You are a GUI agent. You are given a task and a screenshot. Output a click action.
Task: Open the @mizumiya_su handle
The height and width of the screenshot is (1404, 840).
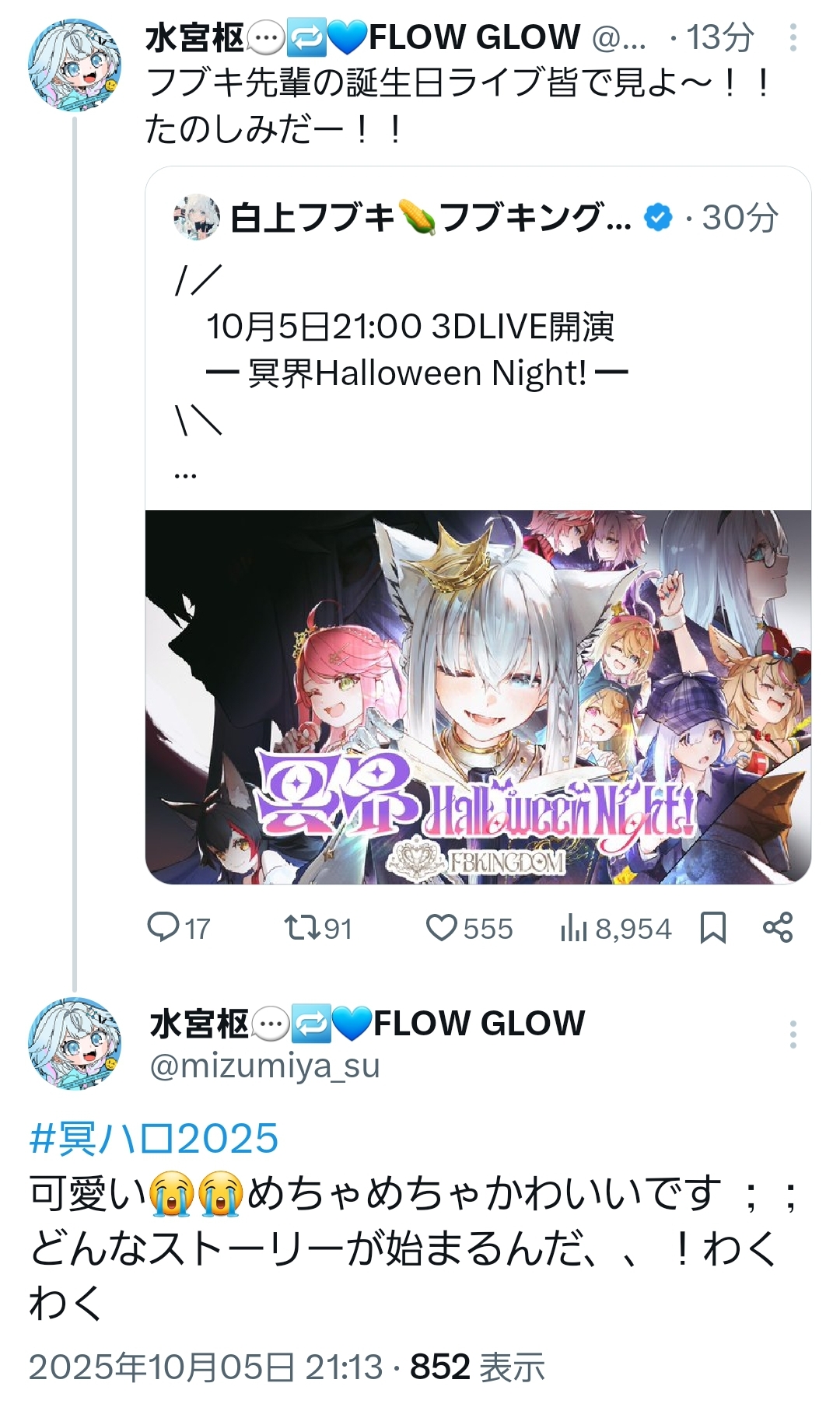pos(264,1066)
